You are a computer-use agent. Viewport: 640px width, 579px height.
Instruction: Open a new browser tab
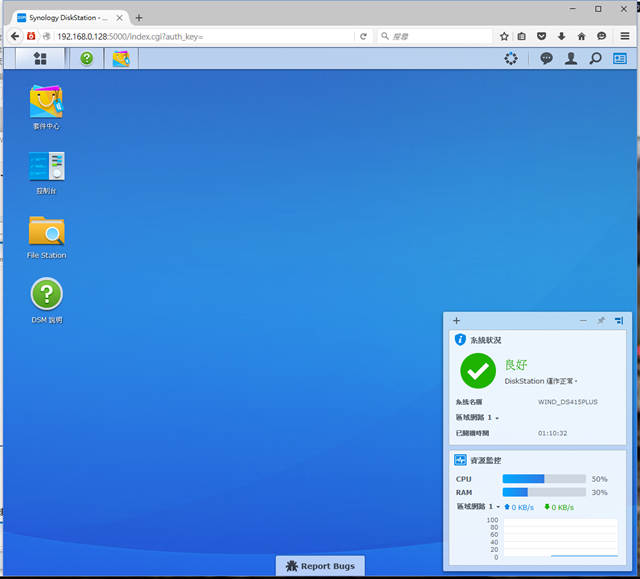click(x=139, y=18)
